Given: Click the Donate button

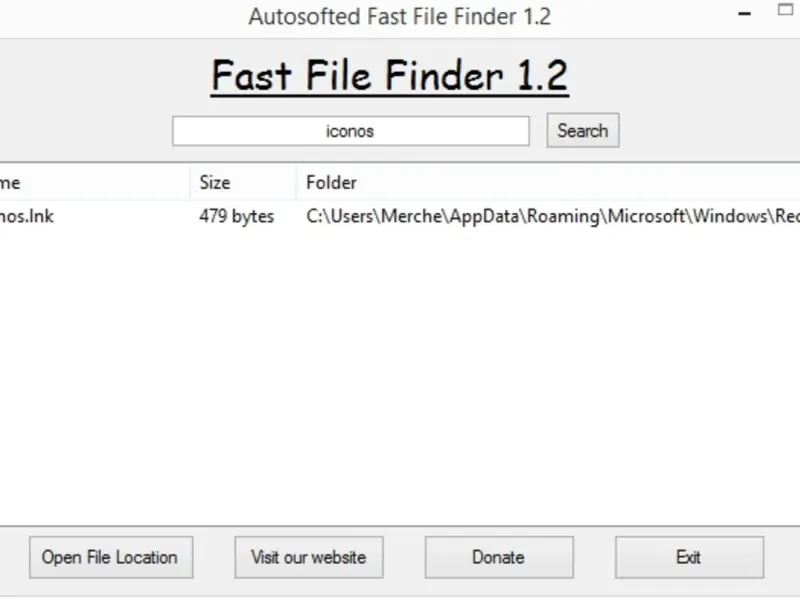Looking at the screenshot, I should tap(498, 557).
